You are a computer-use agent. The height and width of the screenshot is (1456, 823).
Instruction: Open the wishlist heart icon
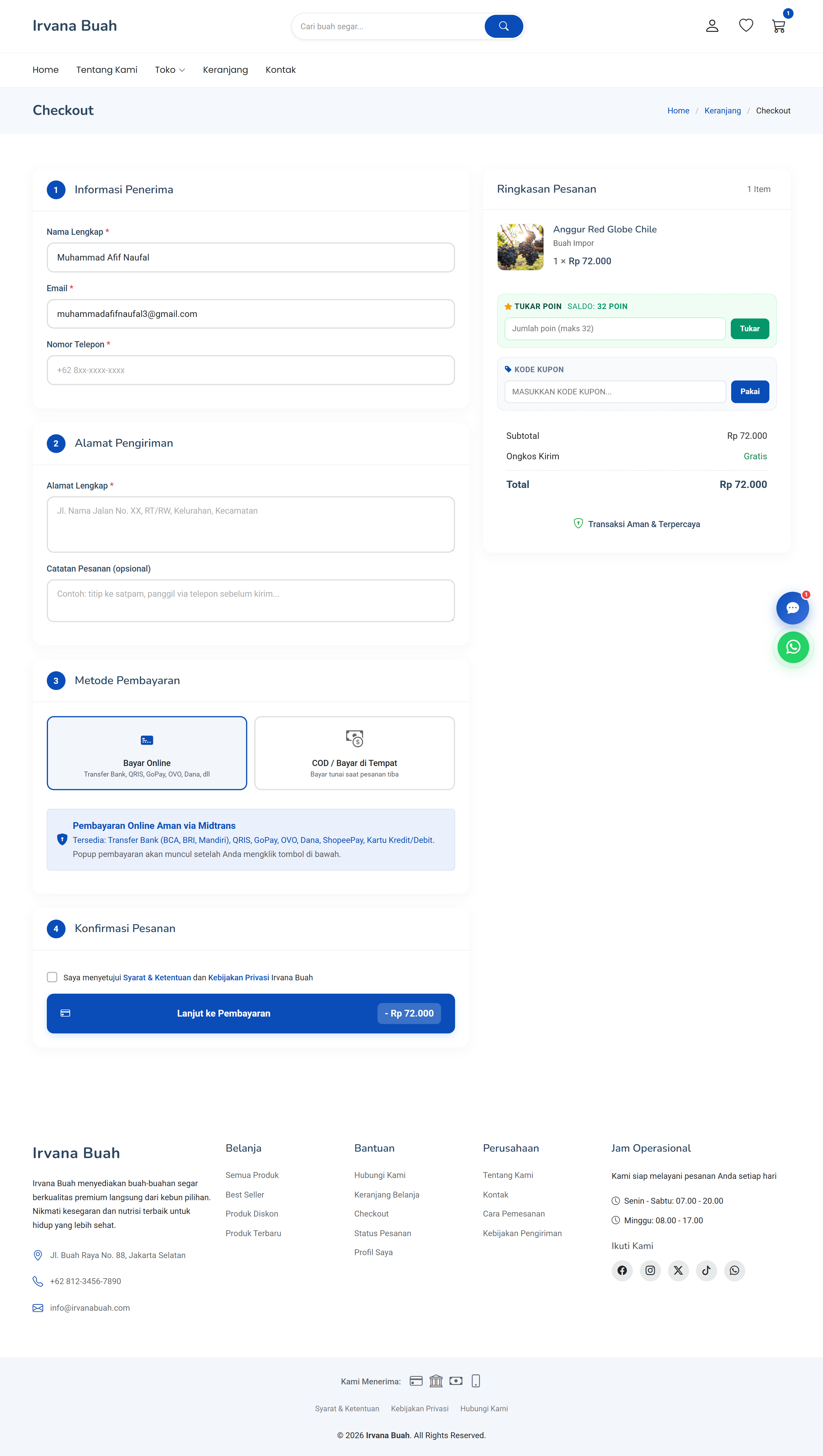[x=745, y=25]
